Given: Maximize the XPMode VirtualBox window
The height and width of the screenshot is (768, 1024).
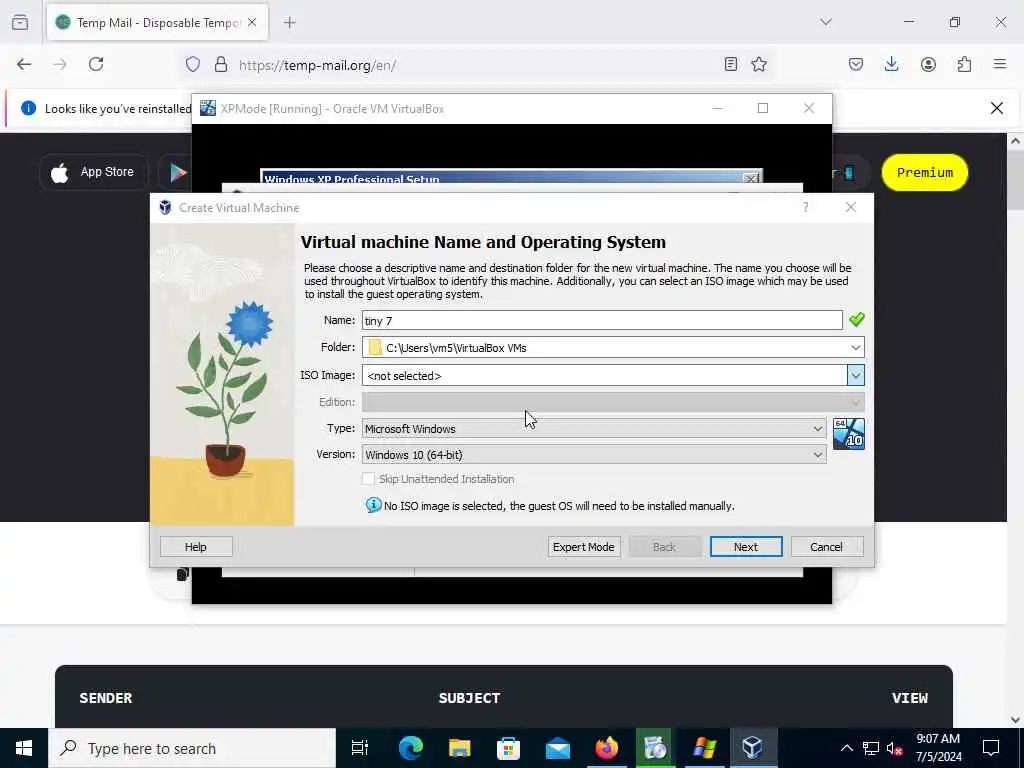Looking at the screenshot, I should tap(763, 108).
